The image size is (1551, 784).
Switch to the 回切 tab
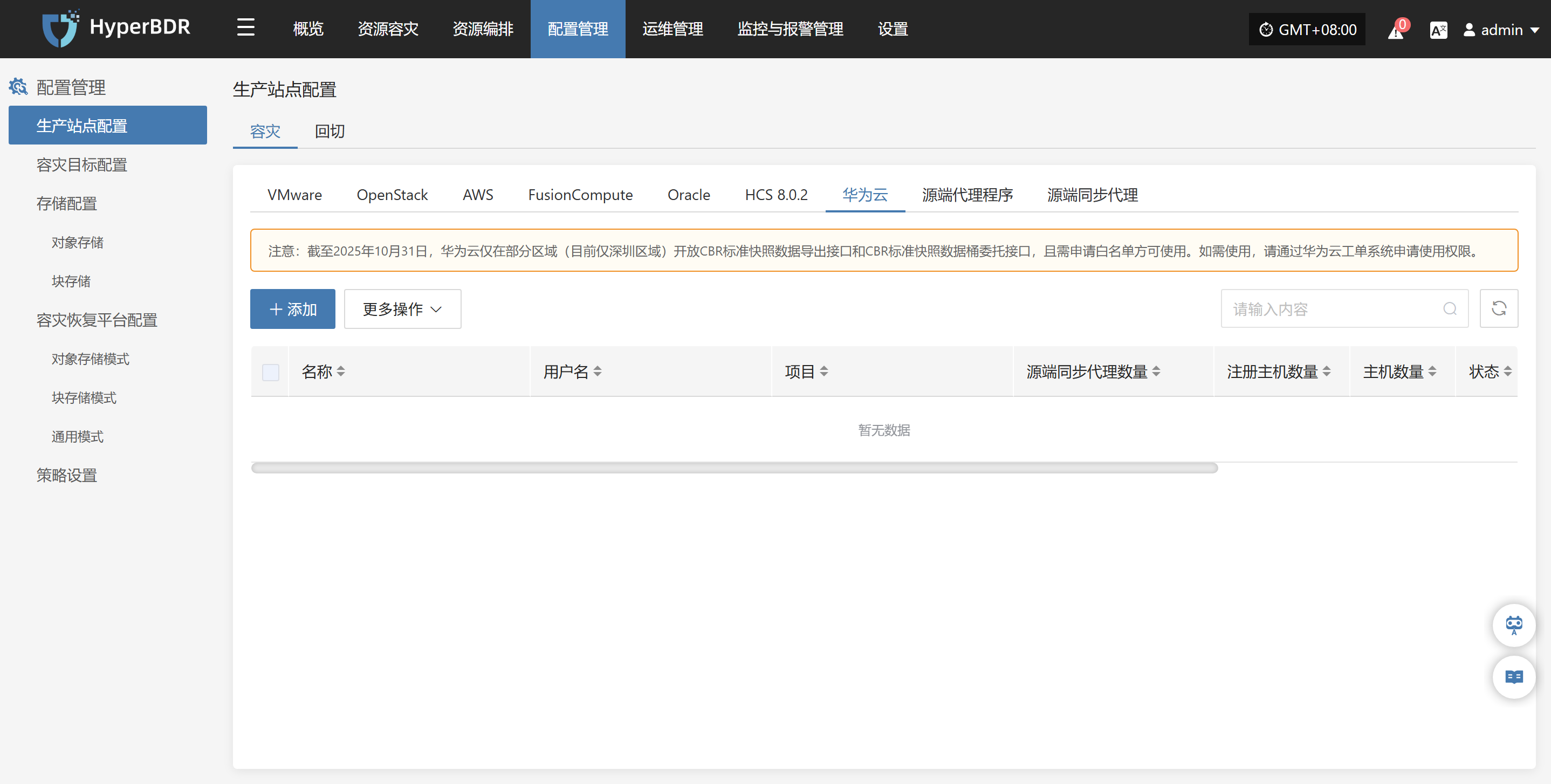pyautogui.click(x=330, y=131)
